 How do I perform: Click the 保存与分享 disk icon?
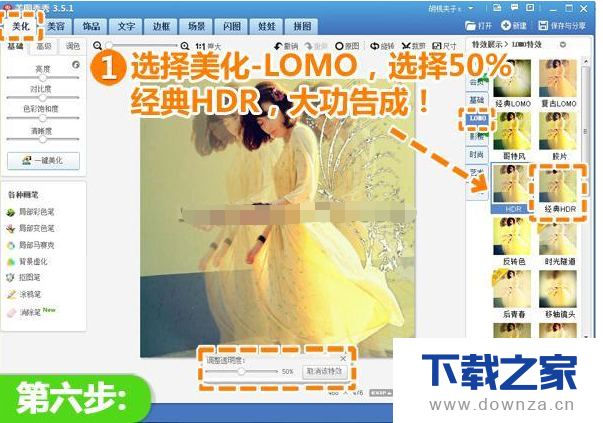(543, 26)
